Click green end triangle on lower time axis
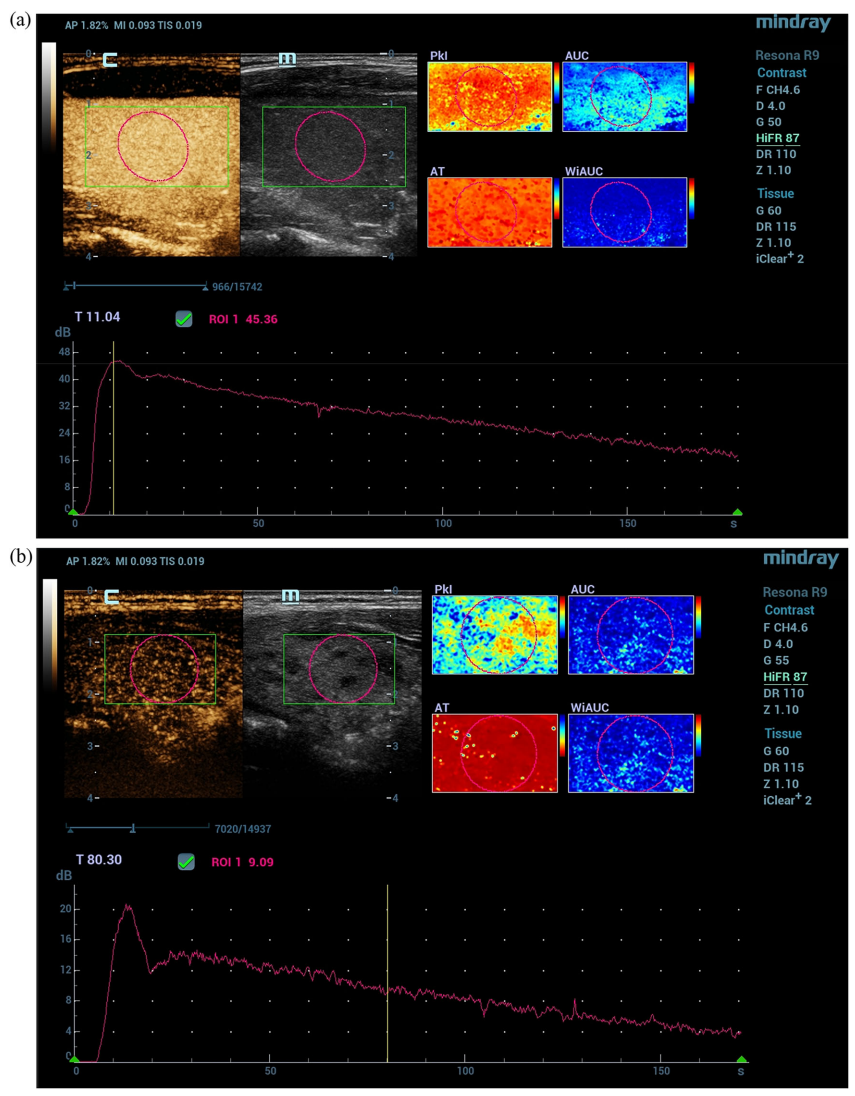Screen dimensions: 855x1096 [741, 1059]
